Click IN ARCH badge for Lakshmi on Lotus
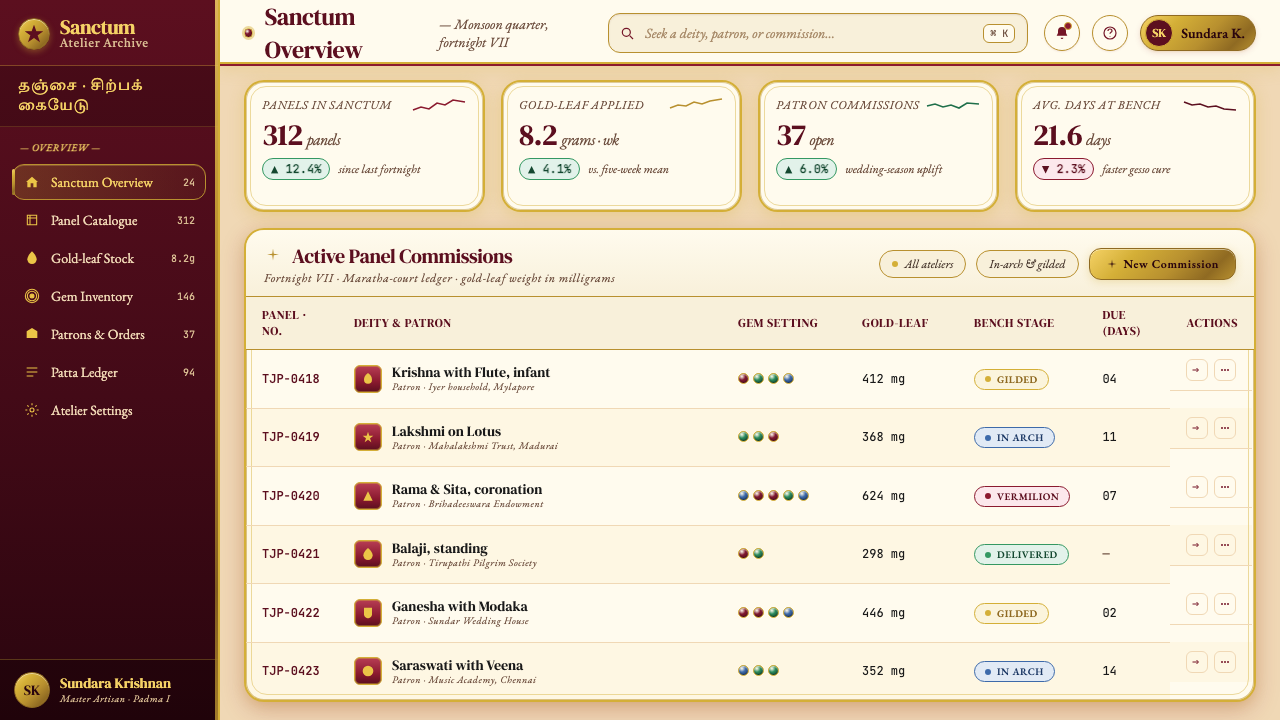The width and height of the screenshot is (1280, 720). pyautogui.click(x=1014, y=437)
